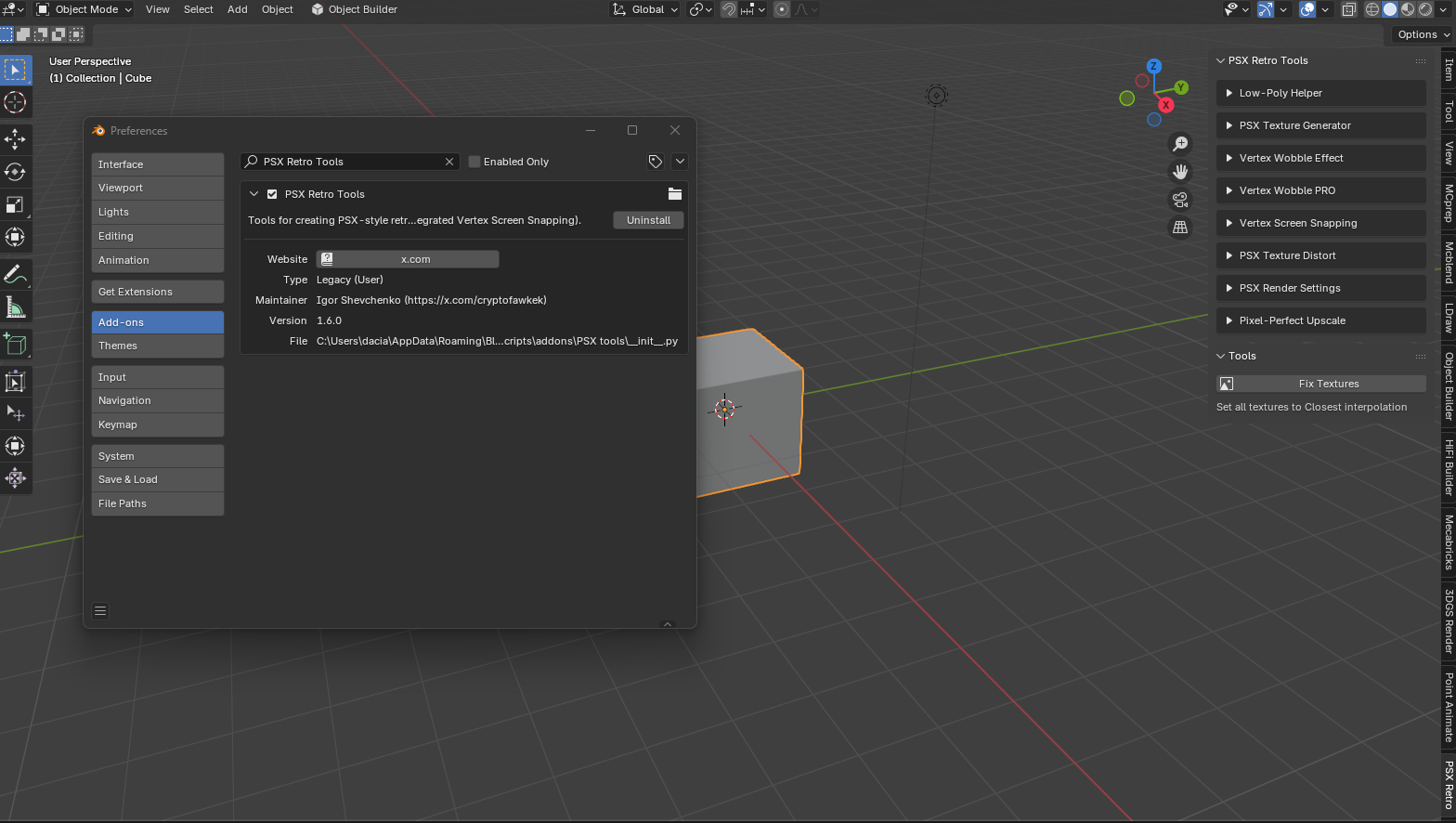Toggle X-Ray view icon
The height and width of the screenshot is (823, 1456).
coord(1348,9)
